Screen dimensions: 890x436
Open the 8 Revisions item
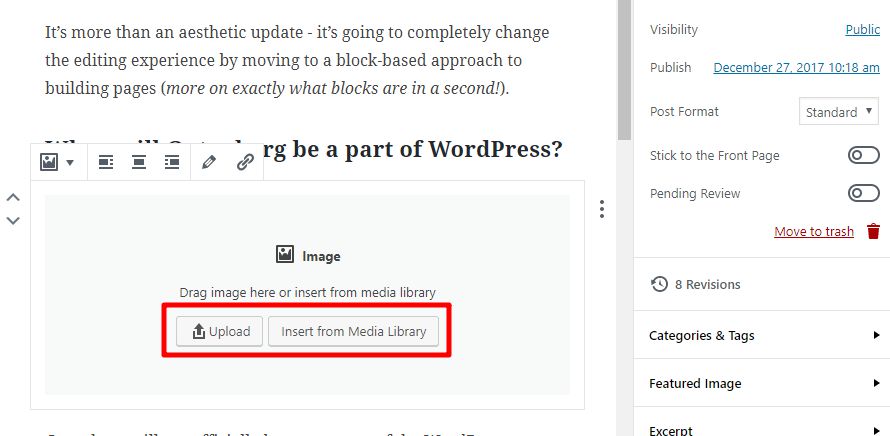point(695,284)
